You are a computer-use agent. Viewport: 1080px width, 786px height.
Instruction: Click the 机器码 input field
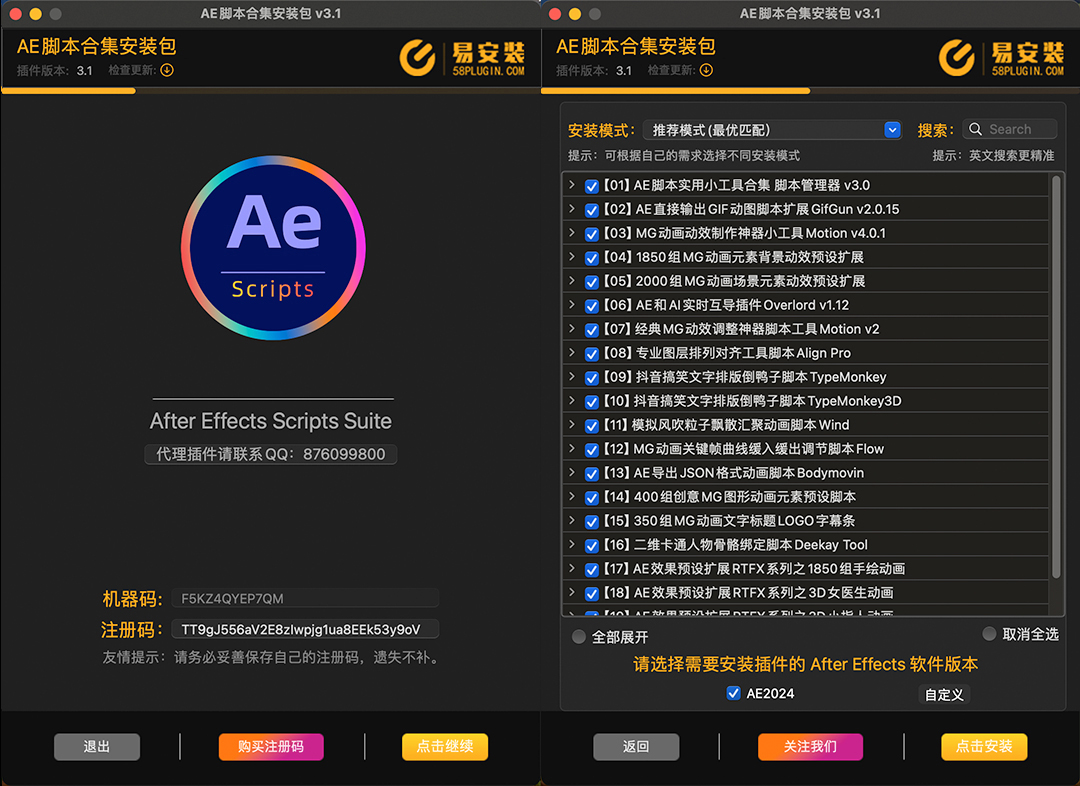tap(304, 598)
